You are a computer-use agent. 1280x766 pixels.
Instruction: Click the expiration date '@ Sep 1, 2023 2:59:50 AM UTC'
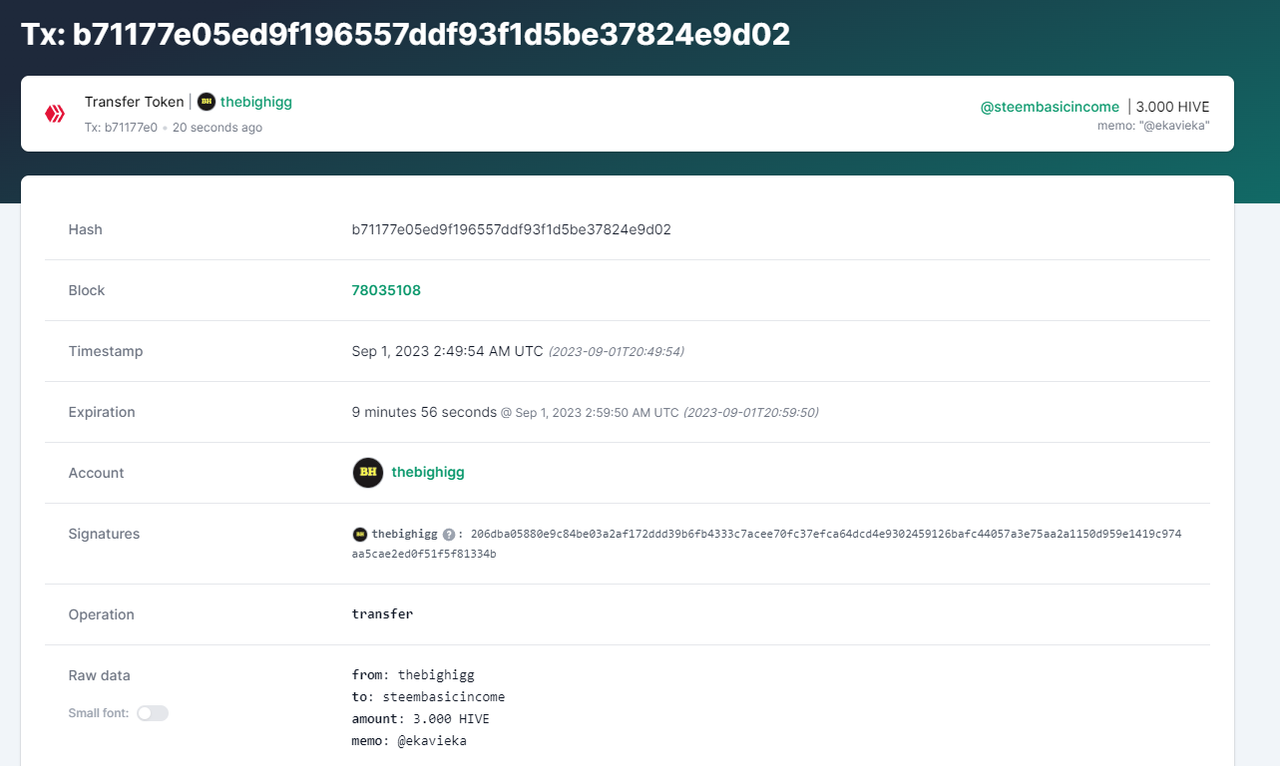pyautogui.click(x=589, y=413)
